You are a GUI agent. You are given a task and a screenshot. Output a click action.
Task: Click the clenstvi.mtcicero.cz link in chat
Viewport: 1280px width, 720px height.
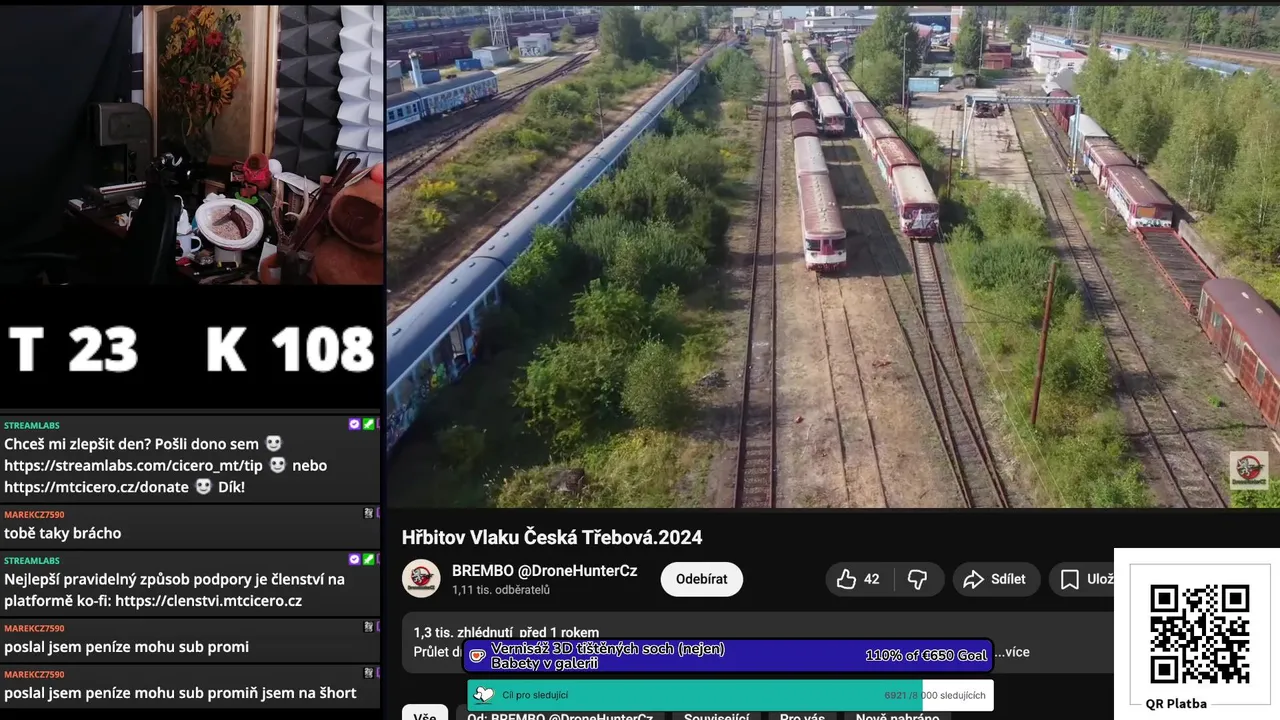coord(208,601)
